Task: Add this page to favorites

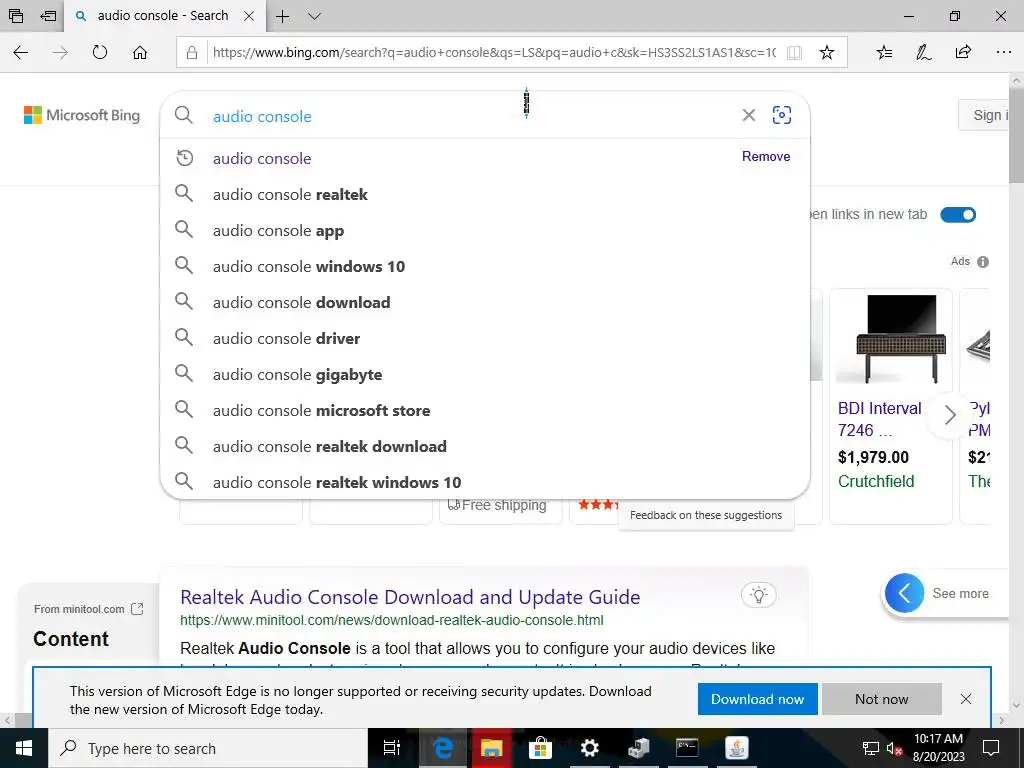Action: pos(827,52)
